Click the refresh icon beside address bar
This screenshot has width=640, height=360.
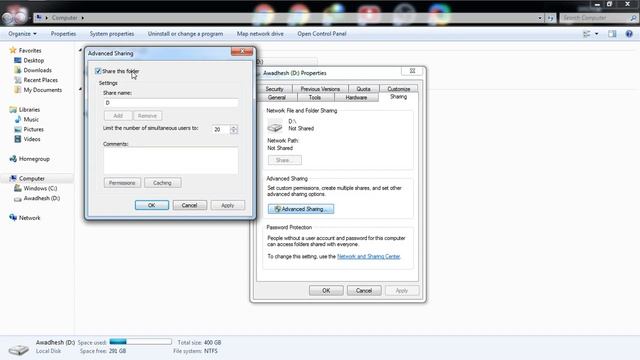[550, 18]
